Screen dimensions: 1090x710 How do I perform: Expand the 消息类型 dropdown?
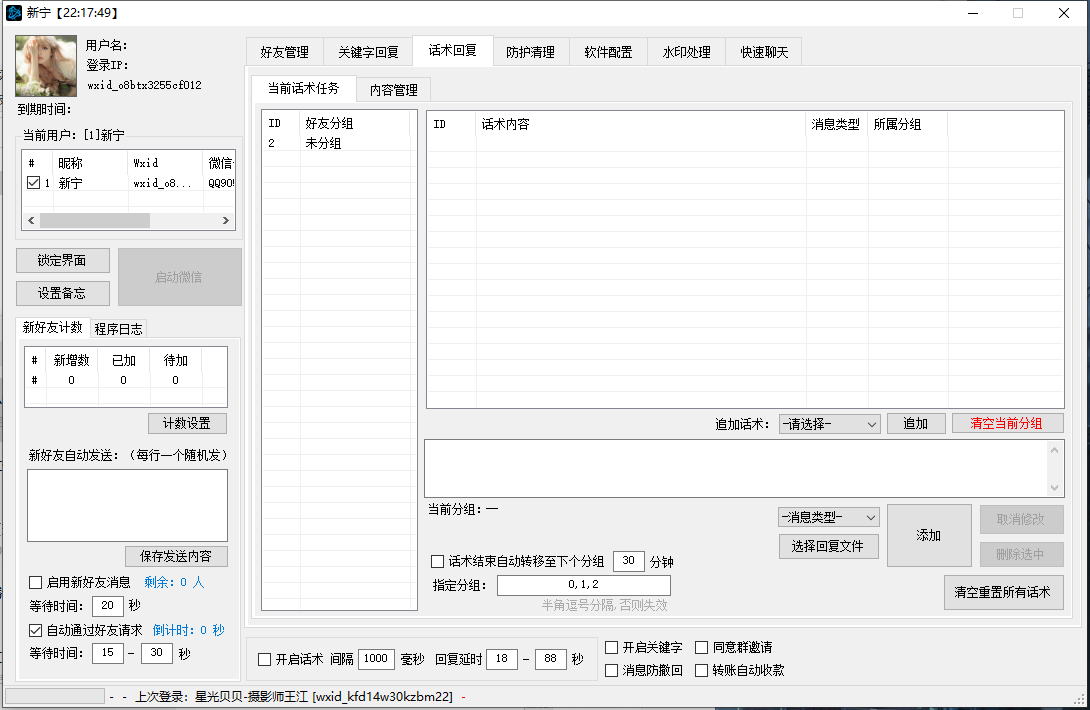pyautogui.click(x=829, y=517)
